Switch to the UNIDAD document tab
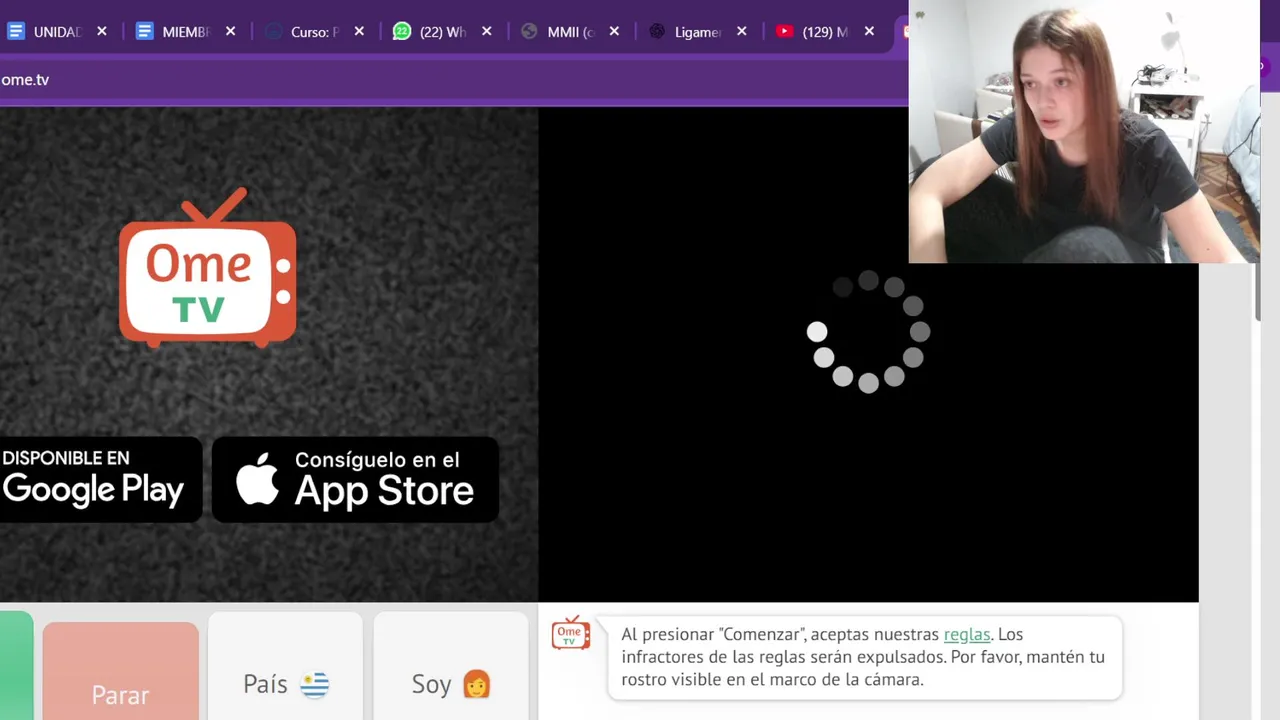The image size is (1280, 720). 55,31
